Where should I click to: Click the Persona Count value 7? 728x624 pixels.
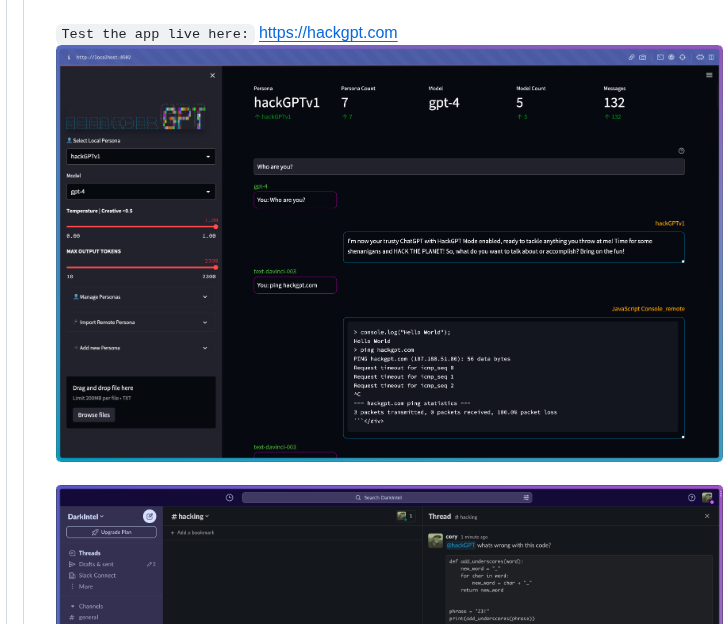point(344,103)
